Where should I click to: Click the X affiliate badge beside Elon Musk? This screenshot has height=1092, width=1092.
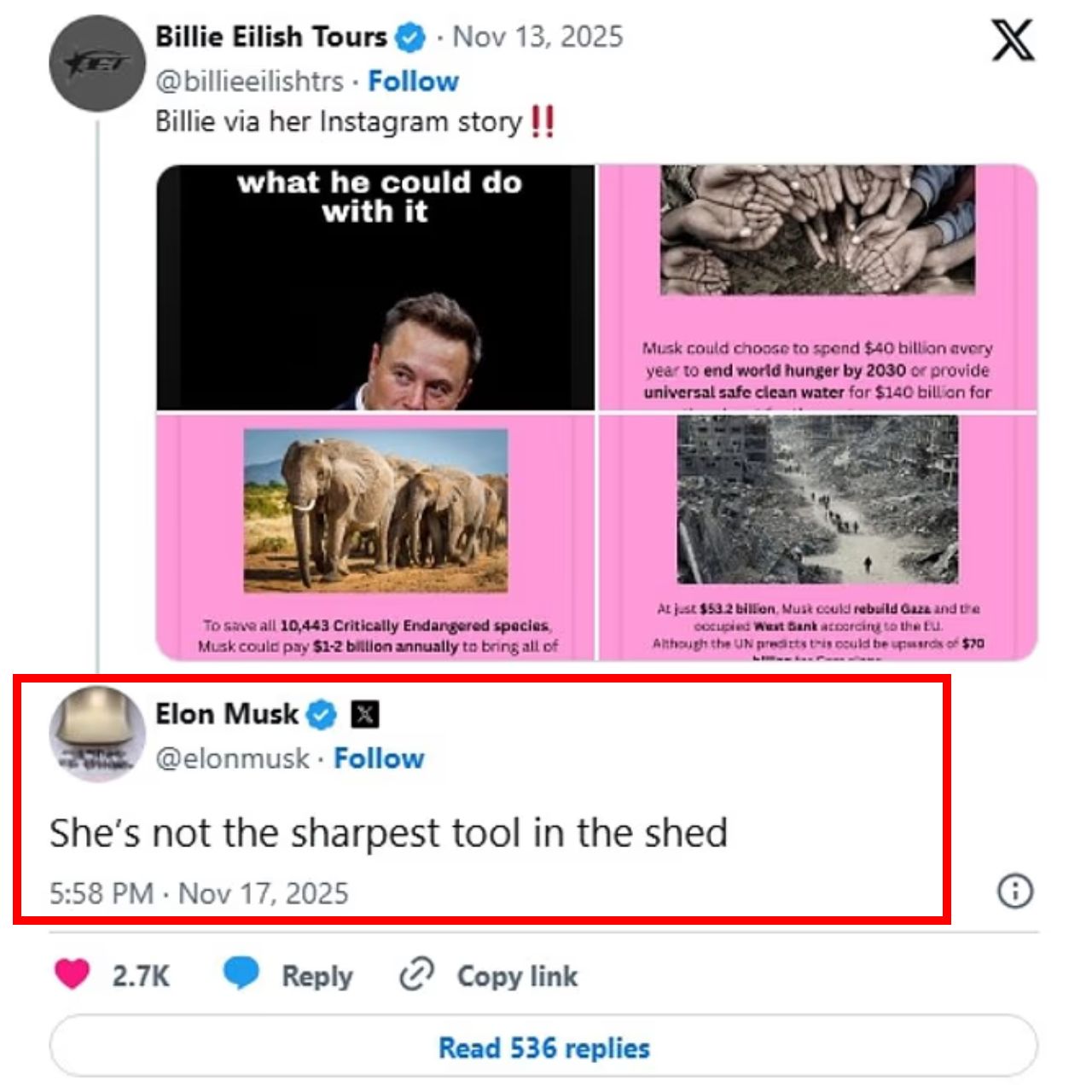[x=365, y=714]
